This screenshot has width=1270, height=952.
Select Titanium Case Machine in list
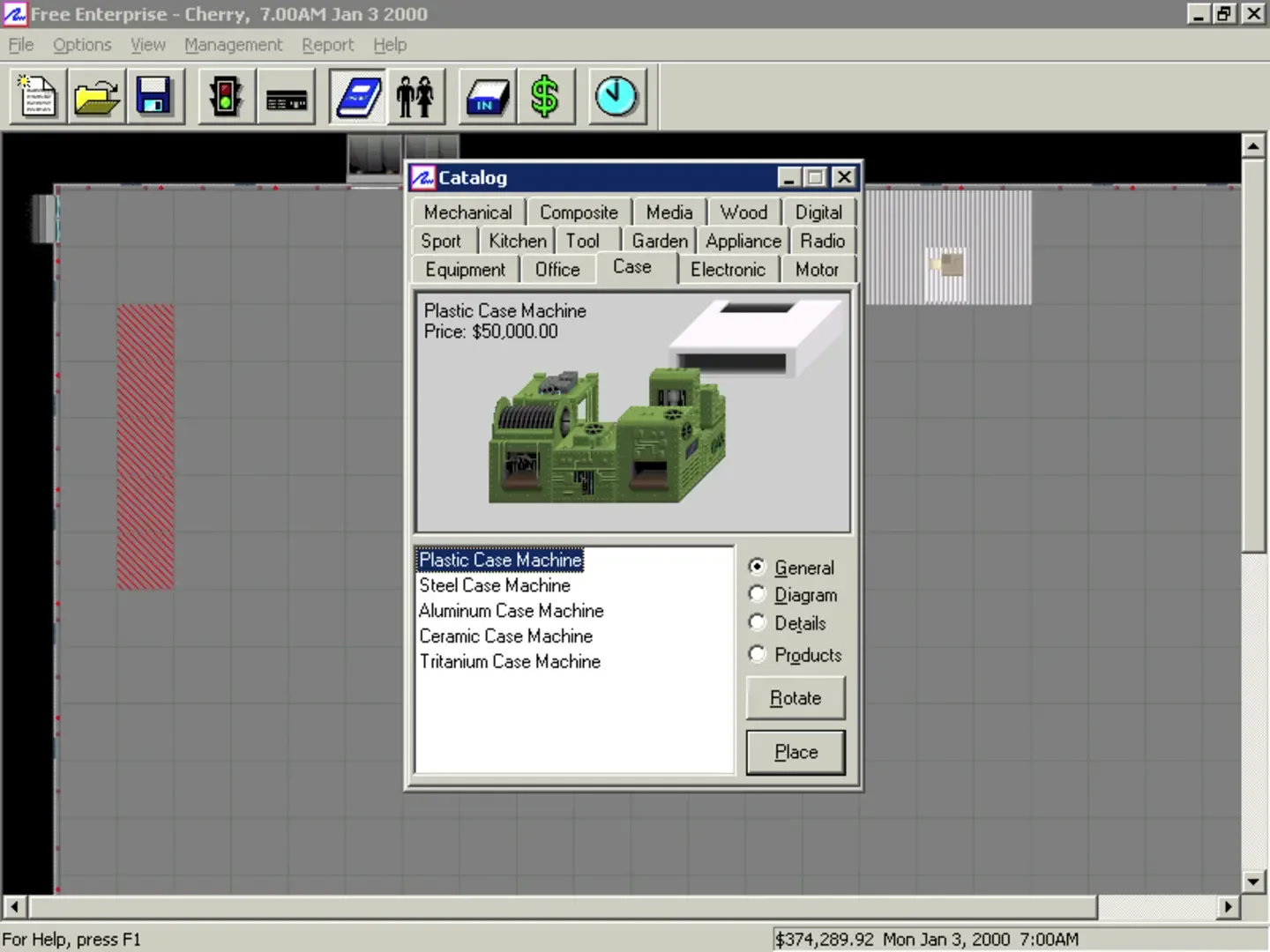click(510, 661)
